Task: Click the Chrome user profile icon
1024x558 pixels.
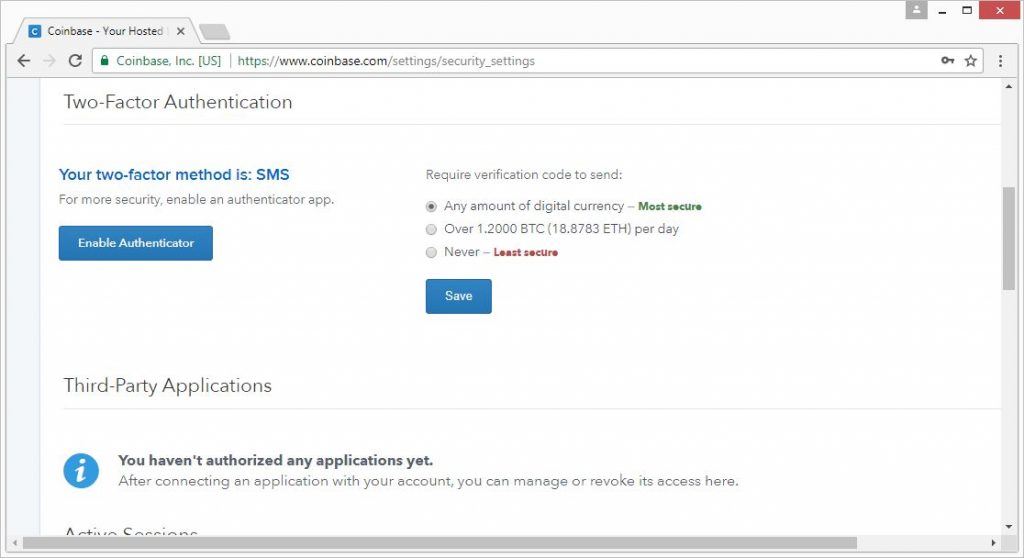Action: point(916,10)
